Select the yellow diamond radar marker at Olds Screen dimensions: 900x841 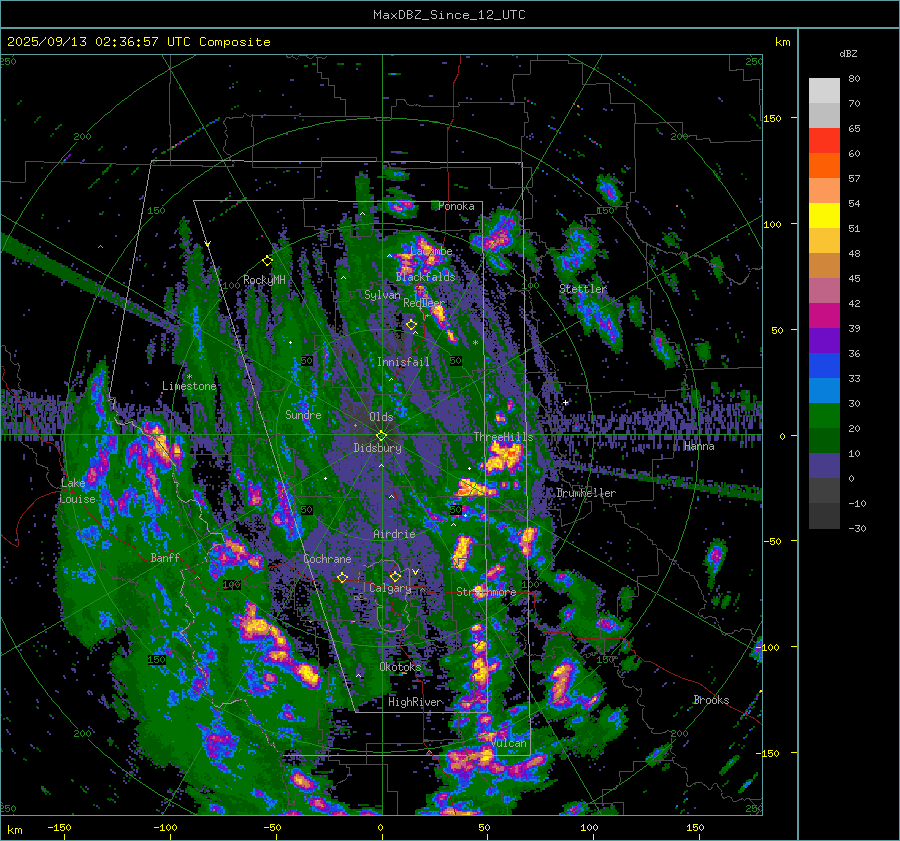(x=381, y=436)
